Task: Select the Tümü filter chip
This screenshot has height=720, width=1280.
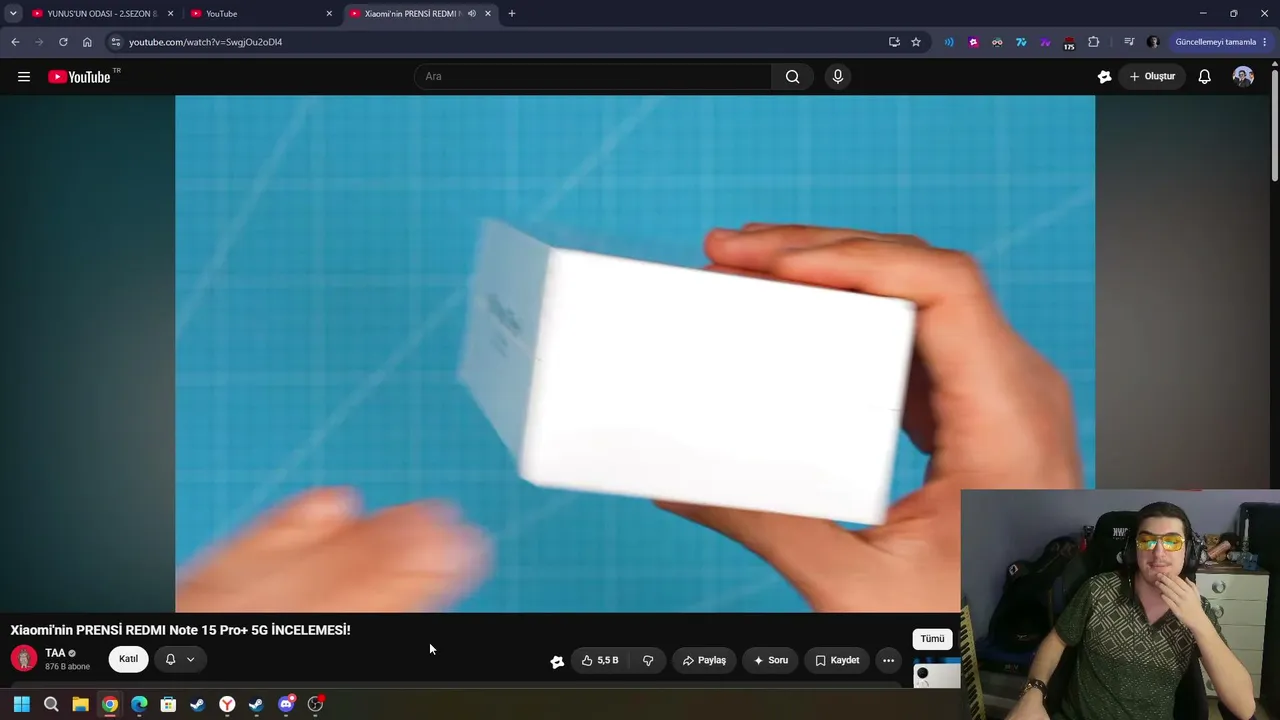Action: (x=932, y=639)
